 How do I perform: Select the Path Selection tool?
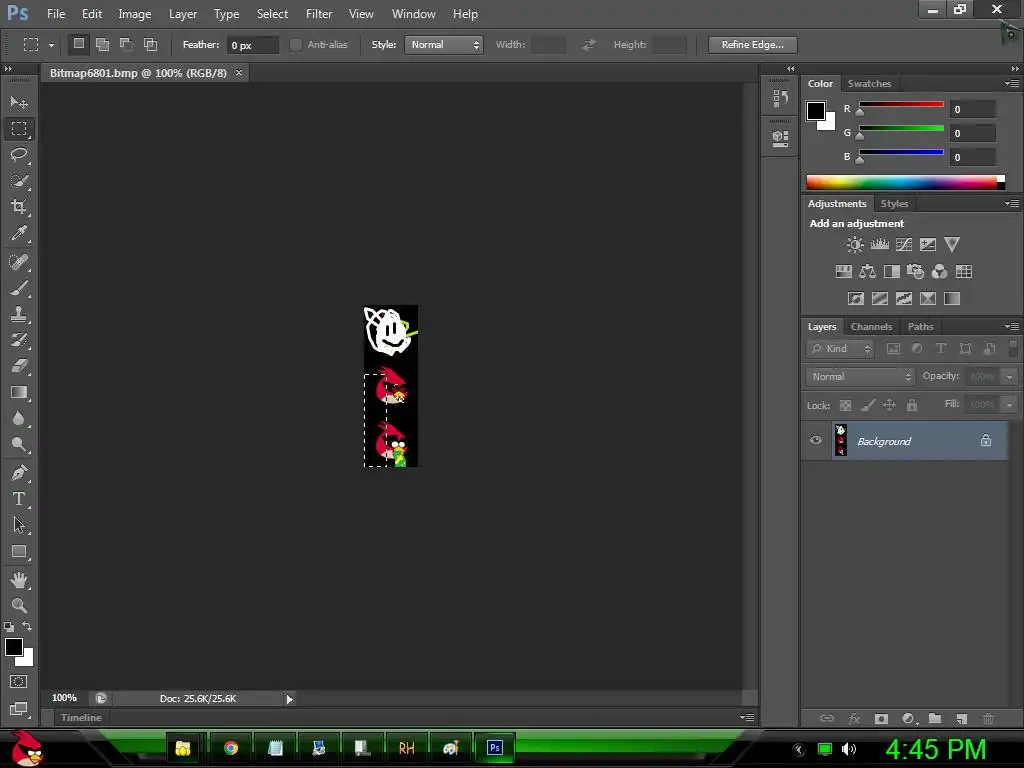tap(19, 525)
